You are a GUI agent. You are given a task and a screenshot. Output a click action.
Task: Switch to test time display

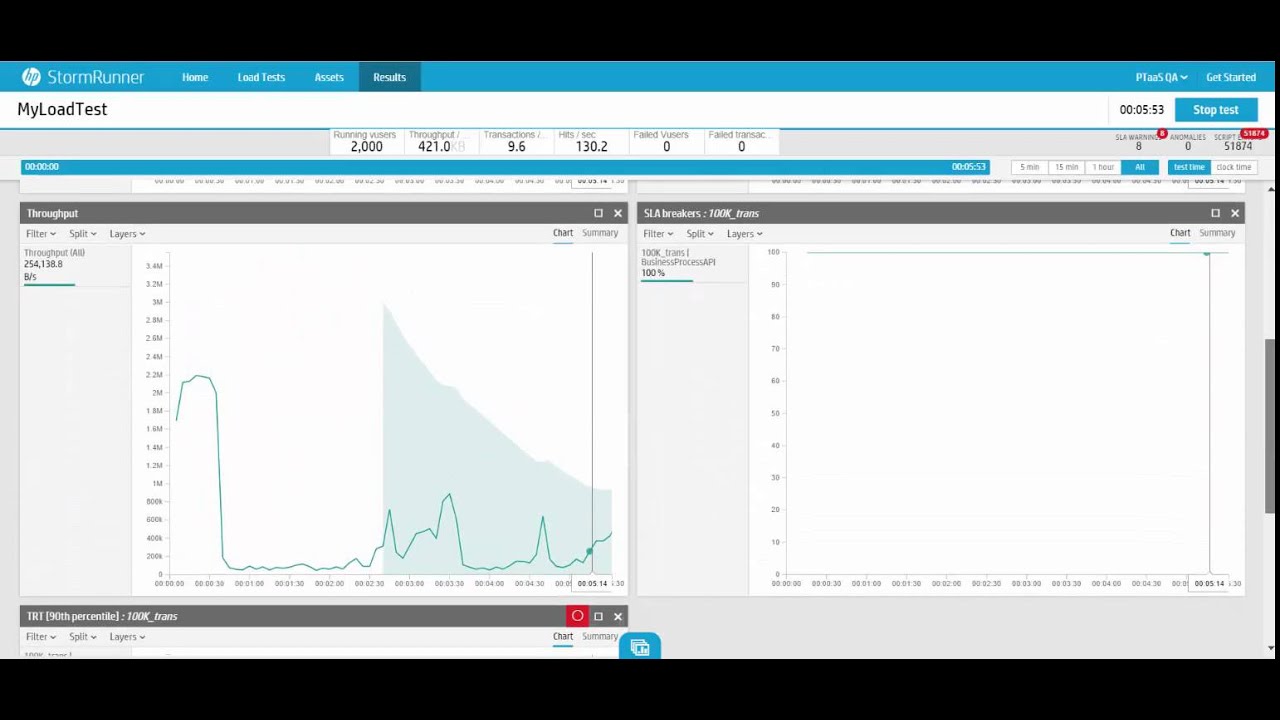(1189, 167)
